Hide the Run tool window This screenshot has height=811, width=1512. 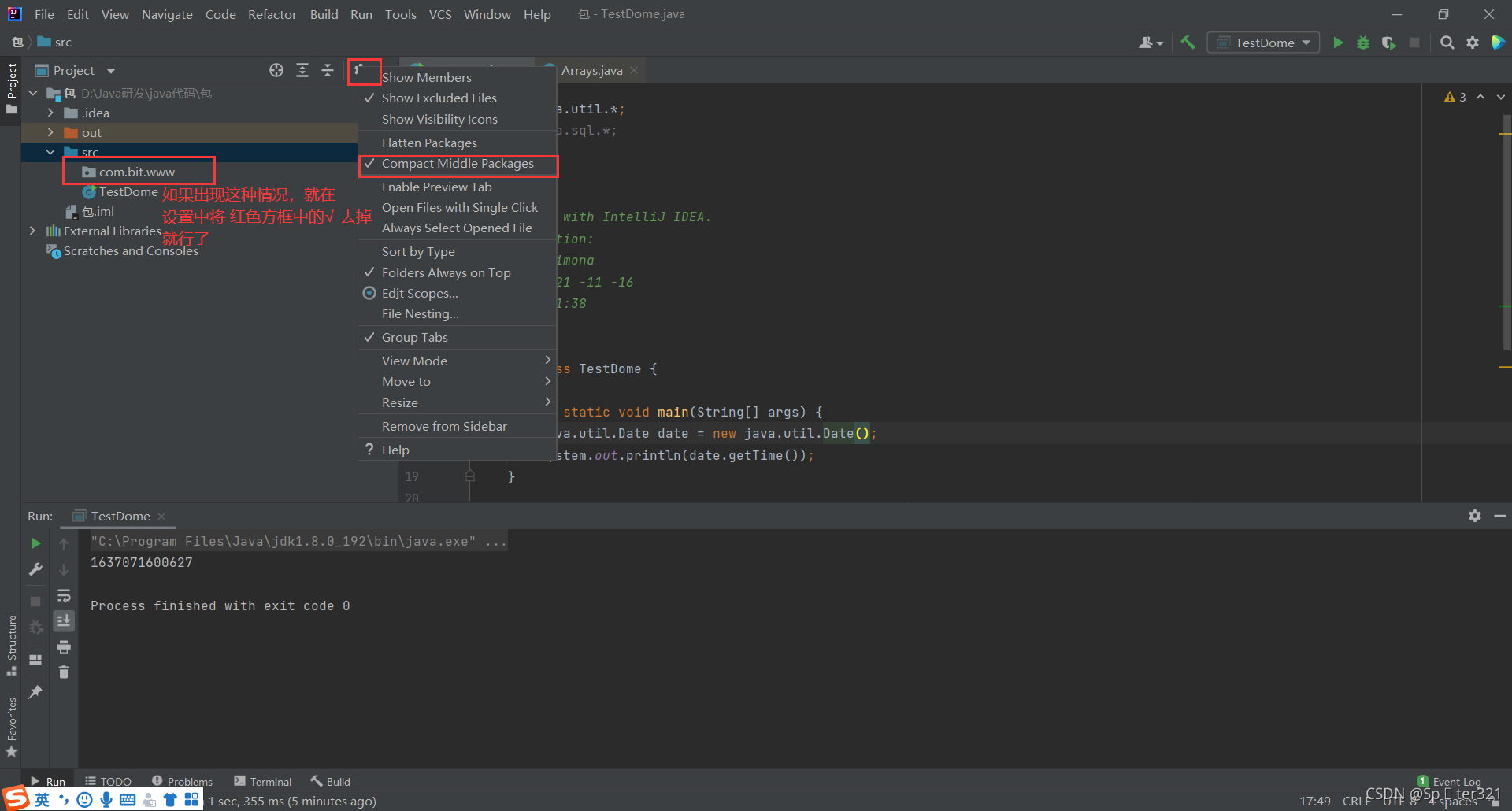pyautogui.click(x=1500, y=516)
